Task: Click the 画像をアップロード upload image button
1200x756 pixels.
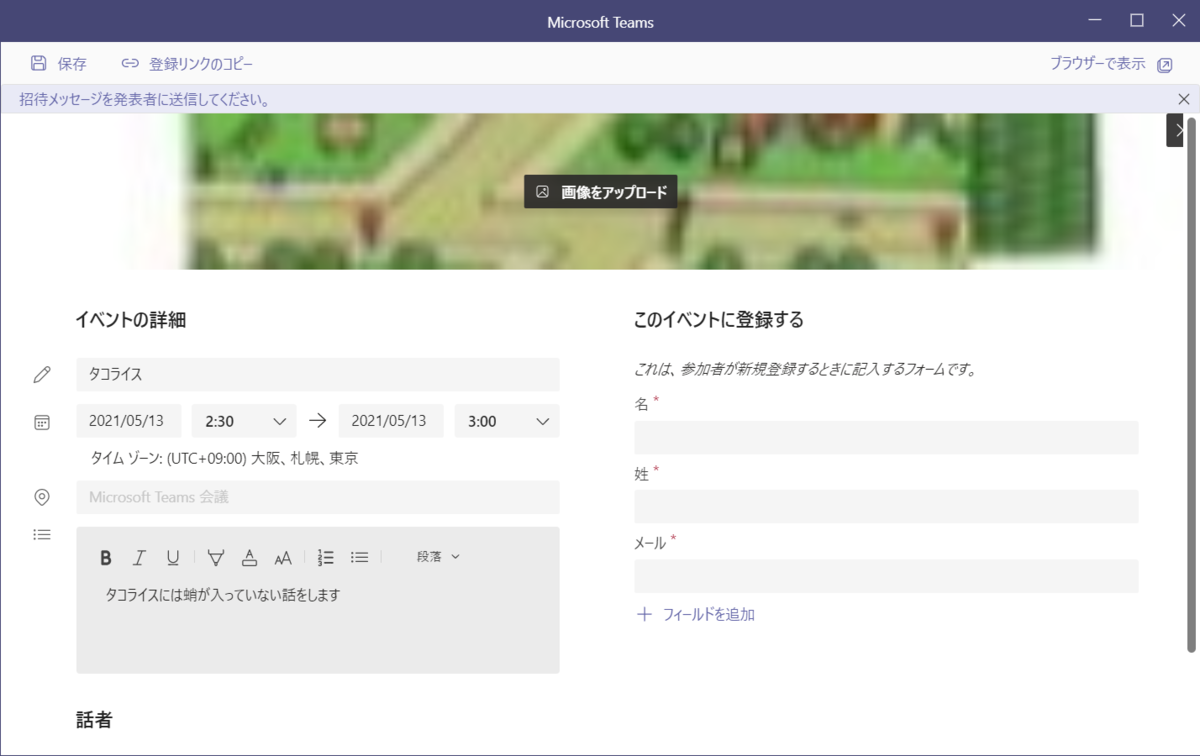Action: 601,192
